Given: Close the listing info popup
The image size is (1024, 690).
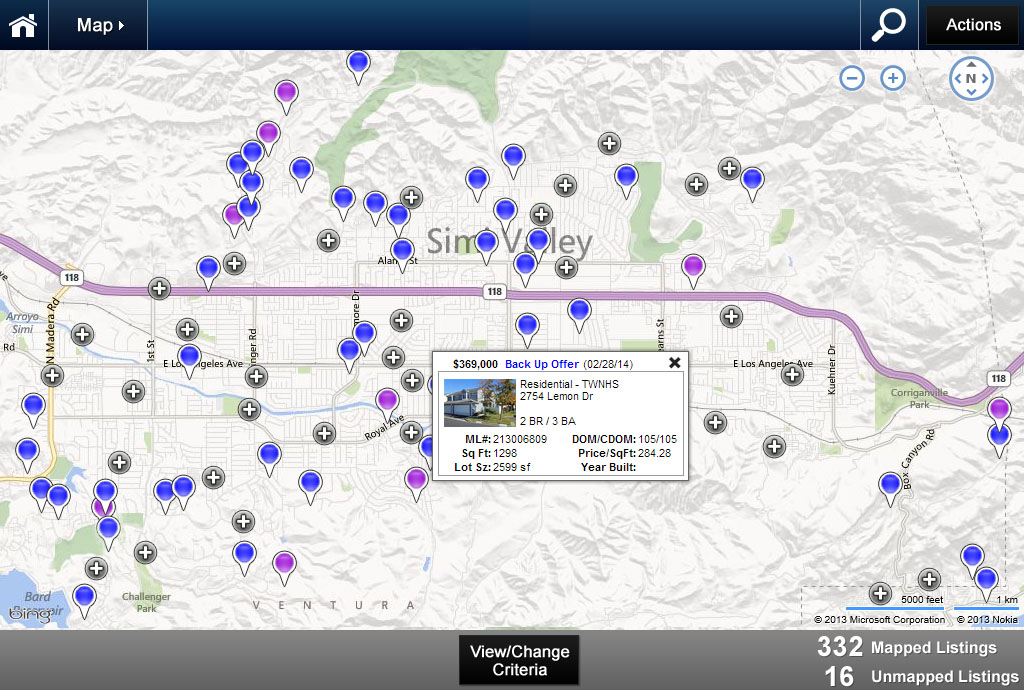Looking at the screenshot, I should [x=674, y=363].
